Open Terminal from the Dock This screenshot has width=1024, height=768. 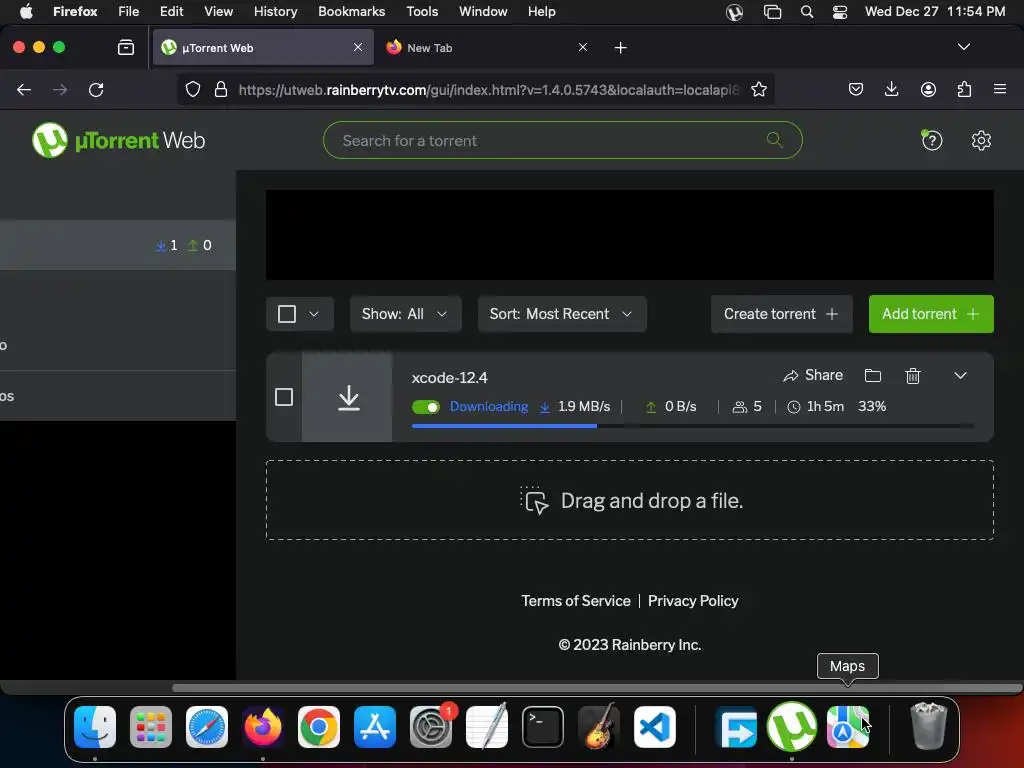(x=543, y=727)
